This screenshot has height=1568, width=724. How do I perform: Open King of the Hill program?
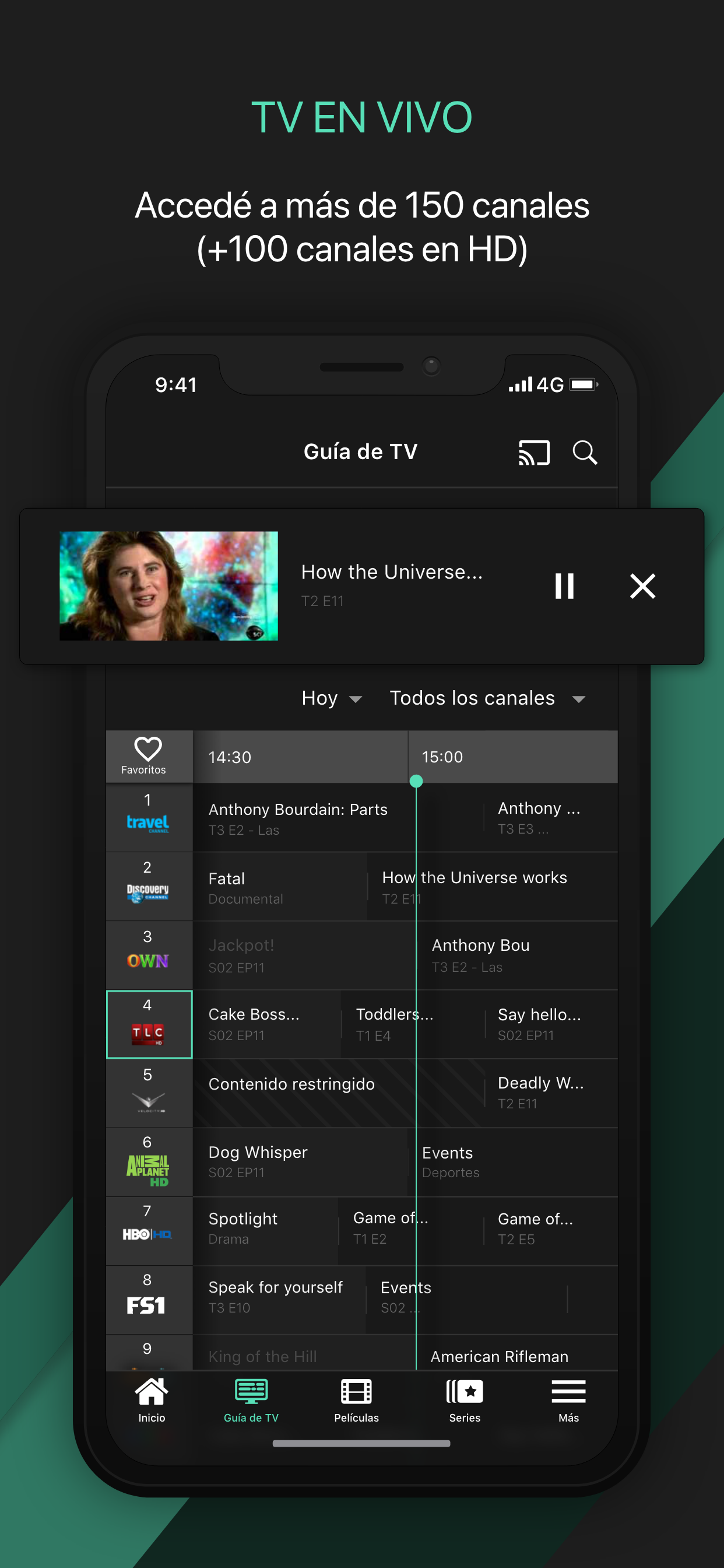pos(304,1353)
